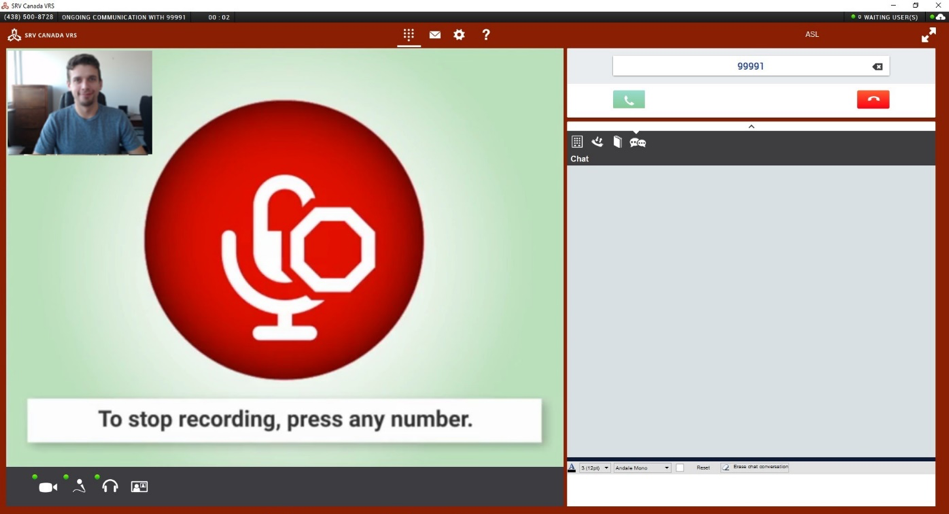Hang up with the red call button
The height and width of the screenshot is (514, 949).
873,99
